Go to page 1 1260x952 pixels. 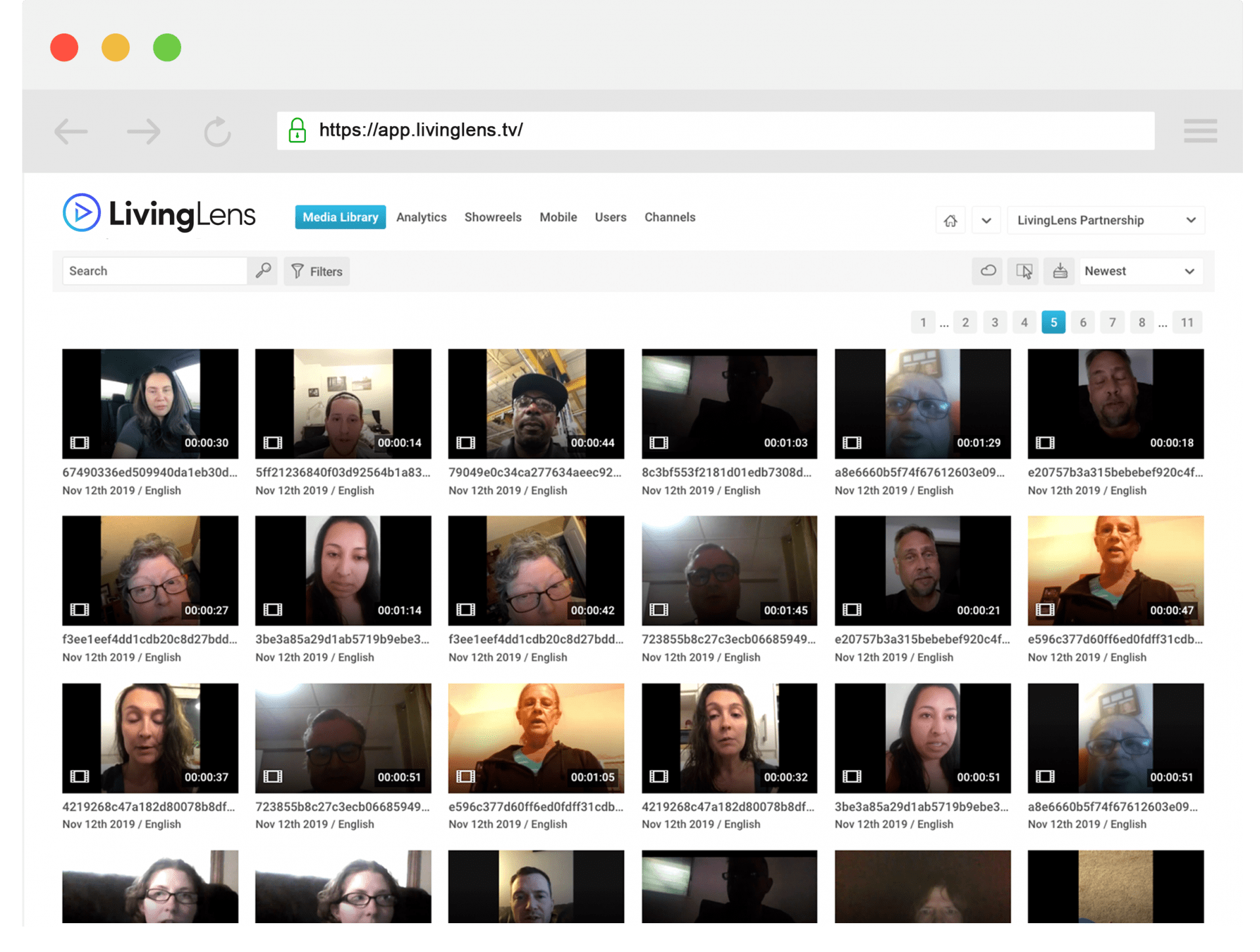pyautogui.click(x=923, y=322)
